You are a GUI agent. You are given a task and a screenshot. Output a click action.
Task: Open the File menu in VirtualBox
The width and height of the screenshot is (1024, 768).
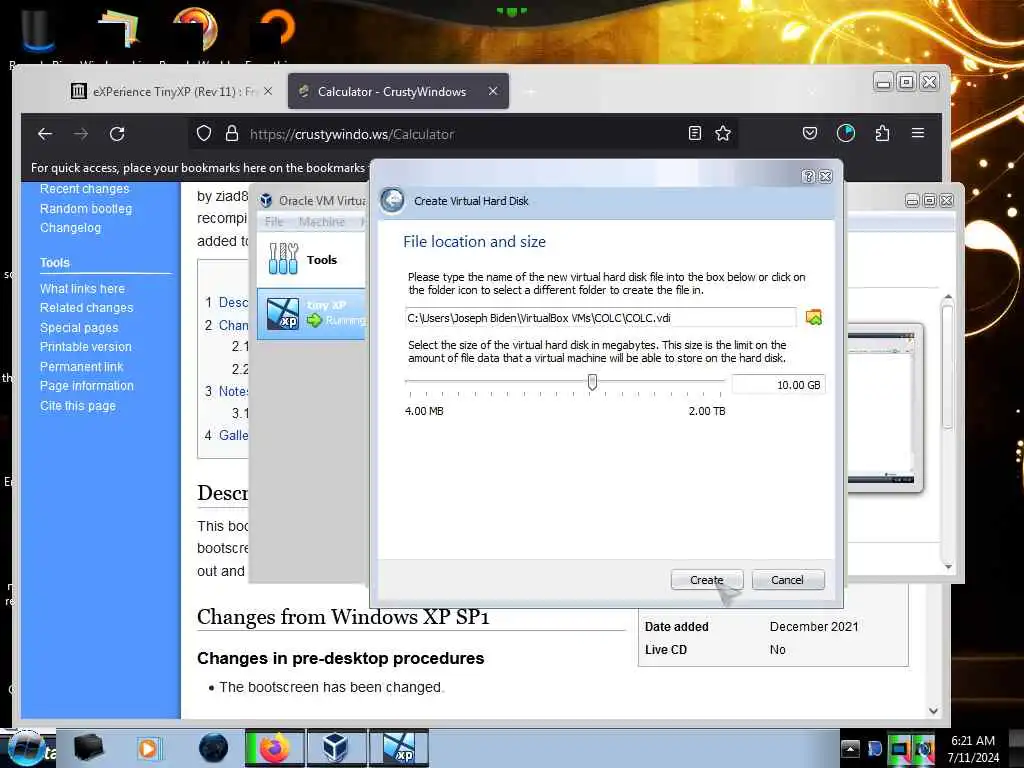[274, 222]
